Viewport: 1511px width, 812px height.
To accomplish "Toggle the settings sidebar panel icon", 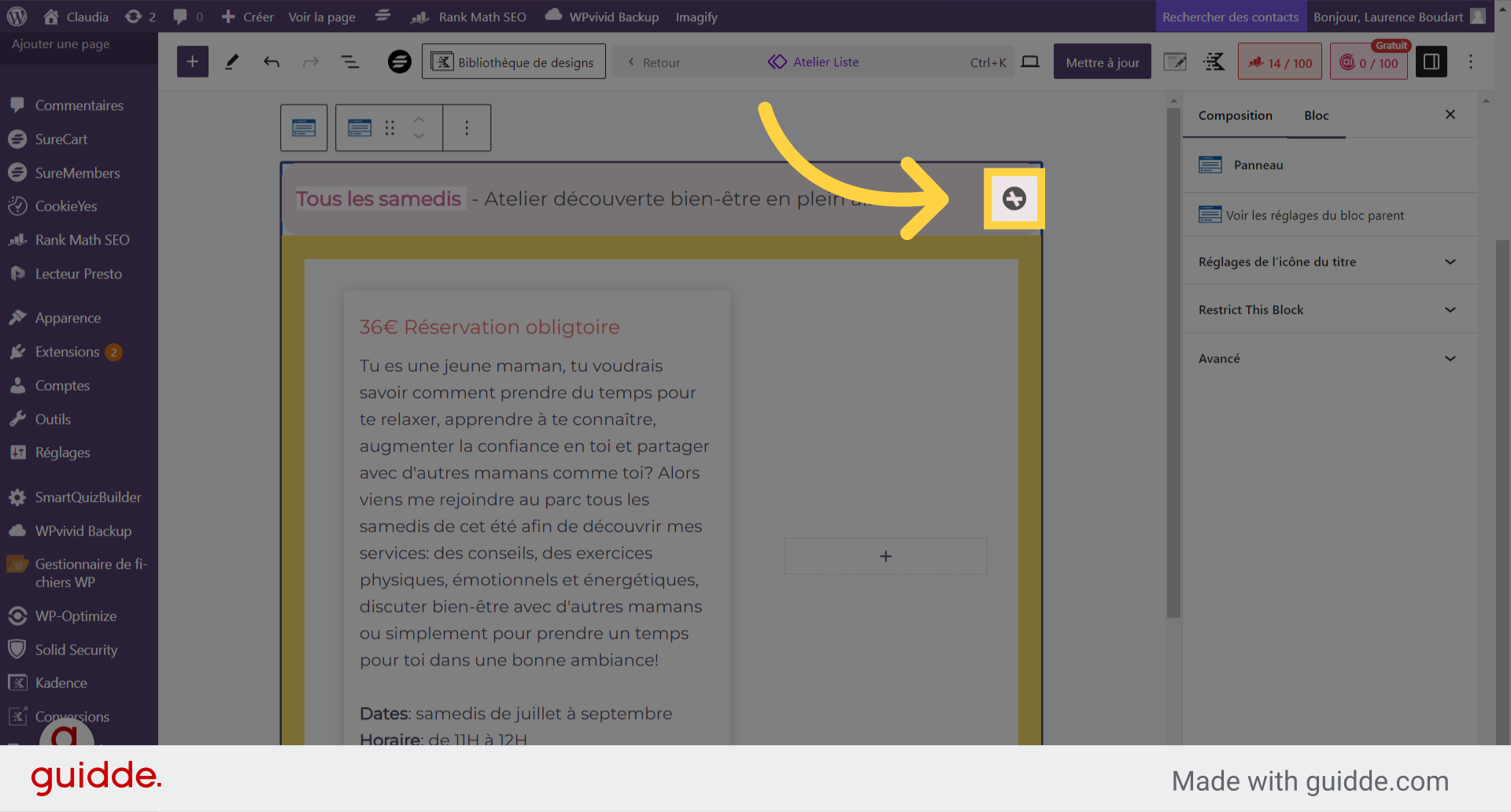I will click(1432, 61).
